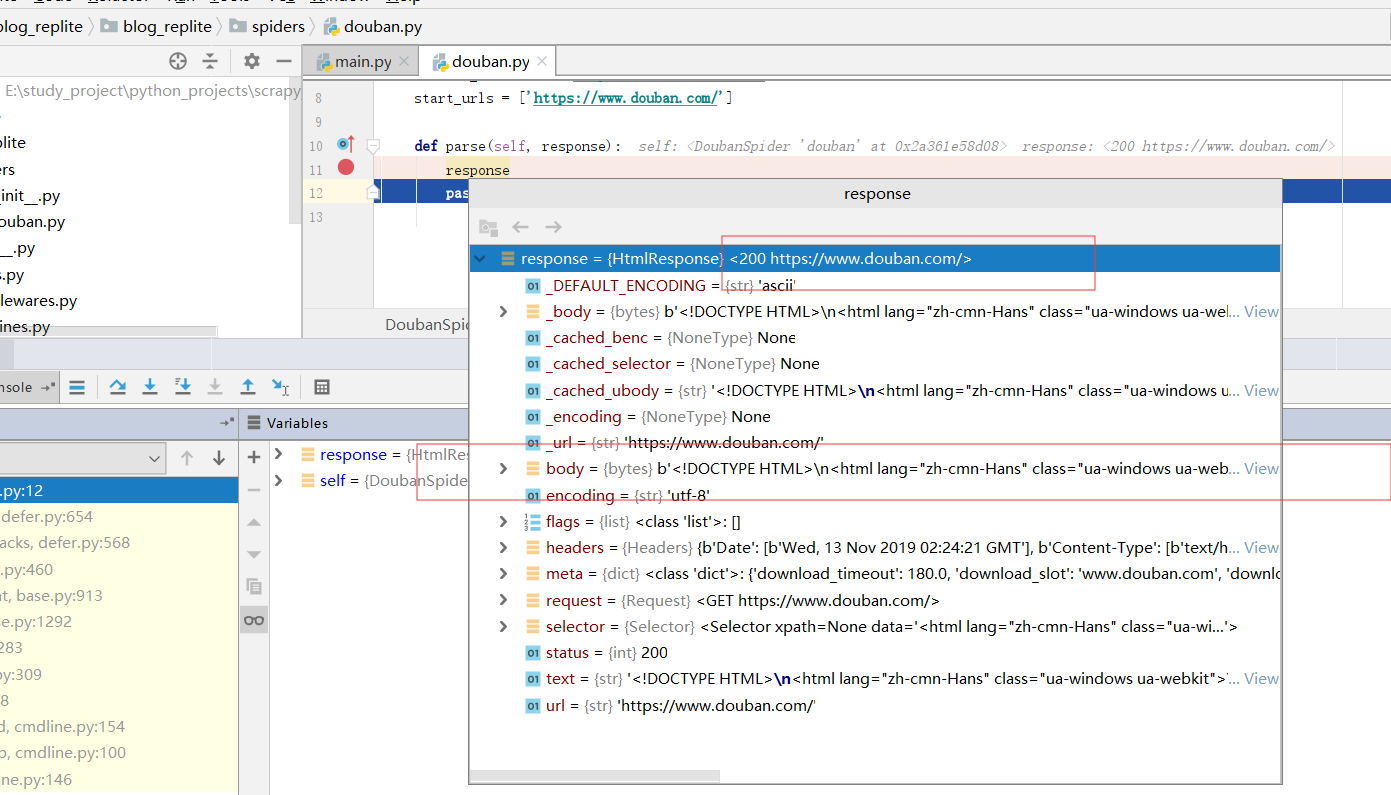Click the first toolbar icon in response popup
This screenshot has width=1391, height=795.
click(x=488, y=227)
